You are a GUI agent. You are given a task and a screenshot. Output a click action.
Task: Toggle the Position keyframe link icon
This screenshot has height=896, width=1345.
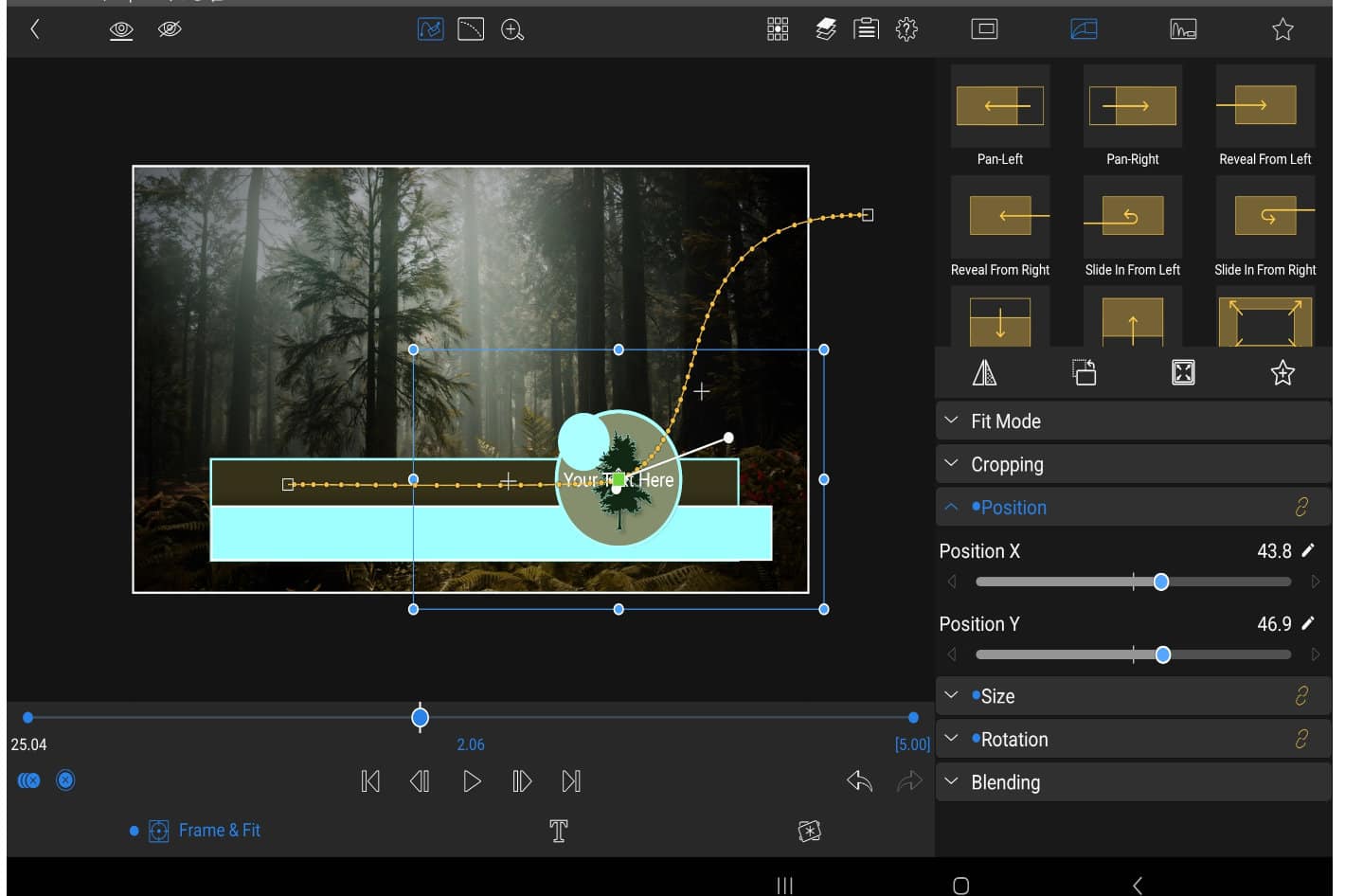[1301, 508]
